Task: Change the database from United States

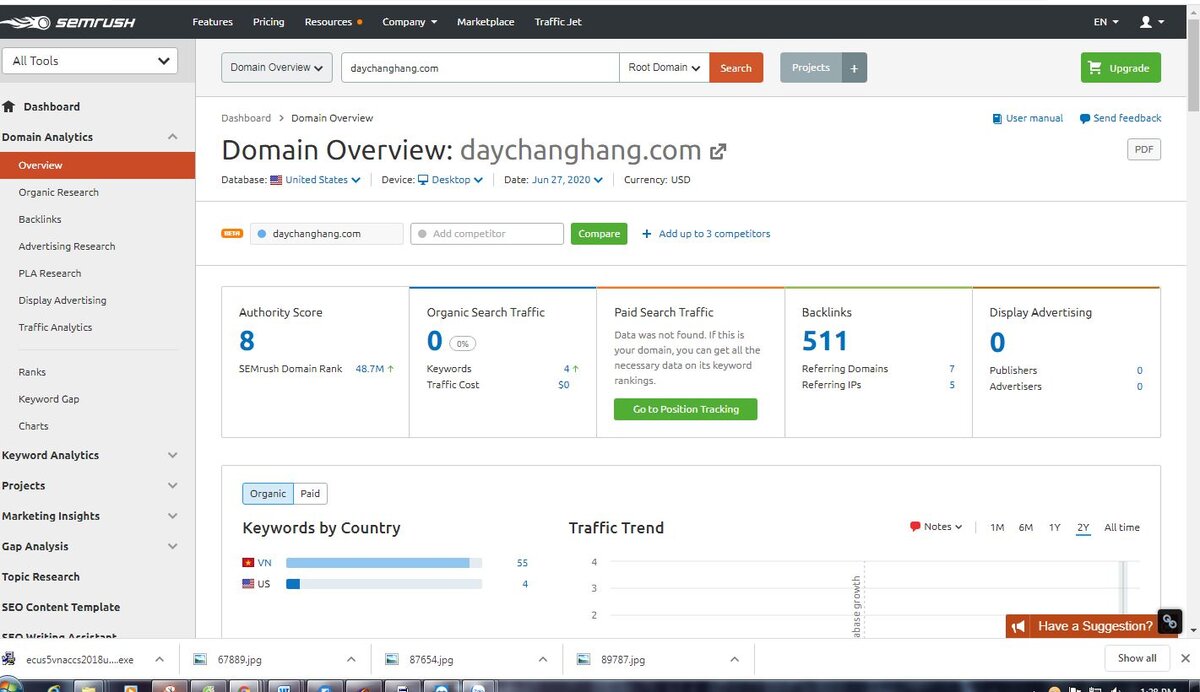Action: 323,180
